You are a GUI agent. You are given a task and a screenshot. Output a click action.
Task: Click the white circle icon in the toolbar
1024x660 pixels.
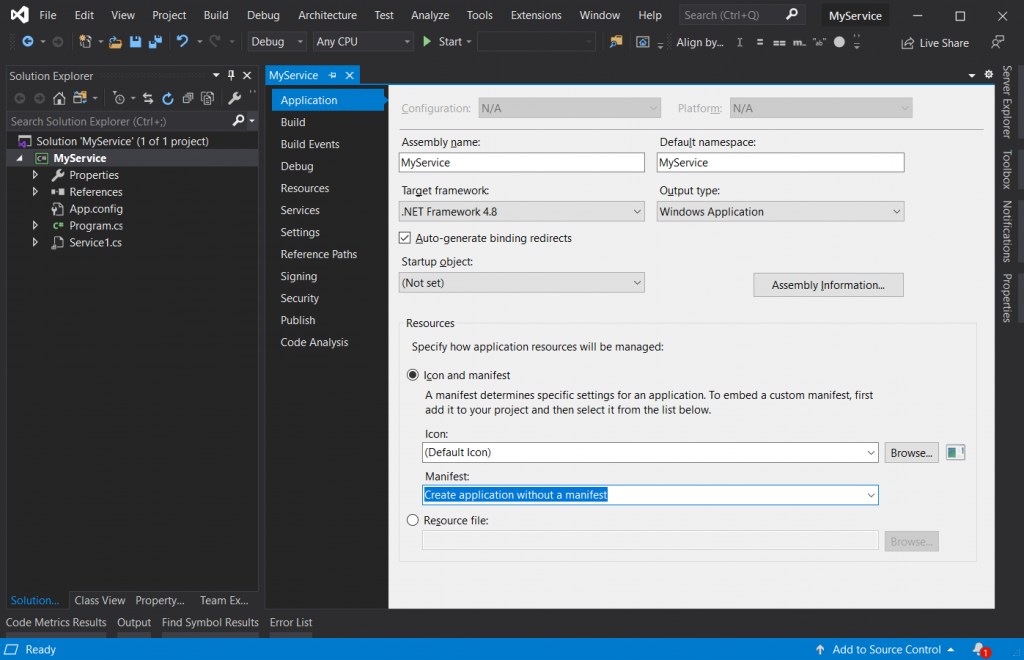[839, 42]
